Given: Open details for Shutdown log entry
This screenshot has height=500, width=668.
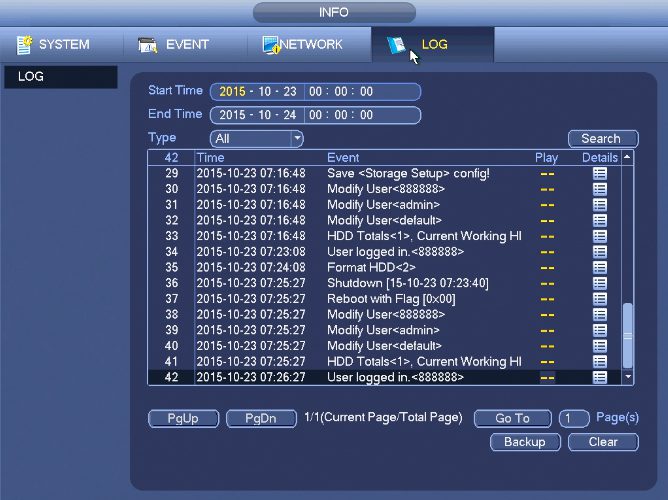Looking at the screenshot, I should coord(600,283).
